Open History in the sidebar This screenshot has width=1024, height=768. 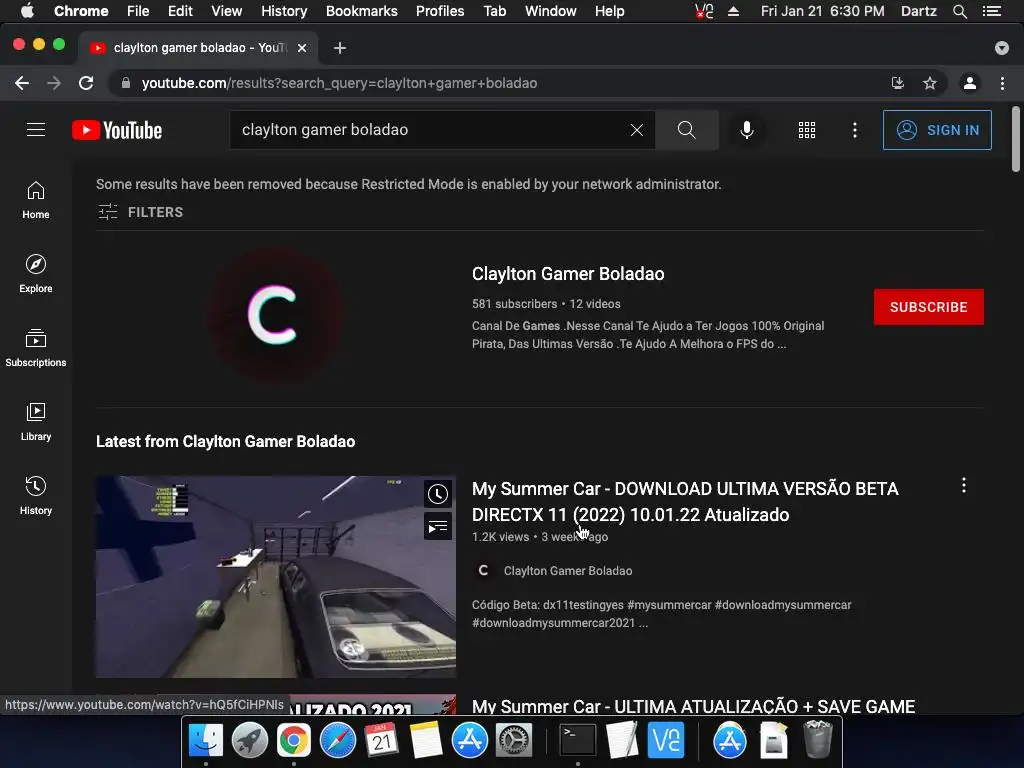tap(36, 496)
